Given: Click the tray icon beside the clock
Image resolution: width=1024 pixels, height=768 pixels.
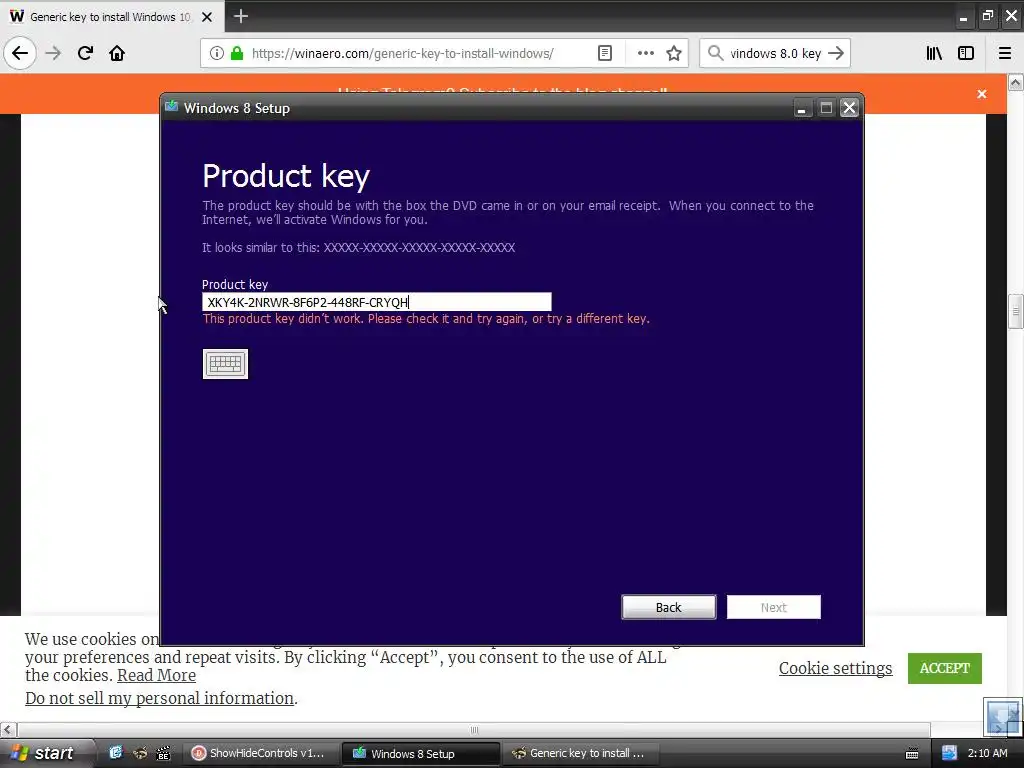Looking at the screenshot, I should point(949,753).
